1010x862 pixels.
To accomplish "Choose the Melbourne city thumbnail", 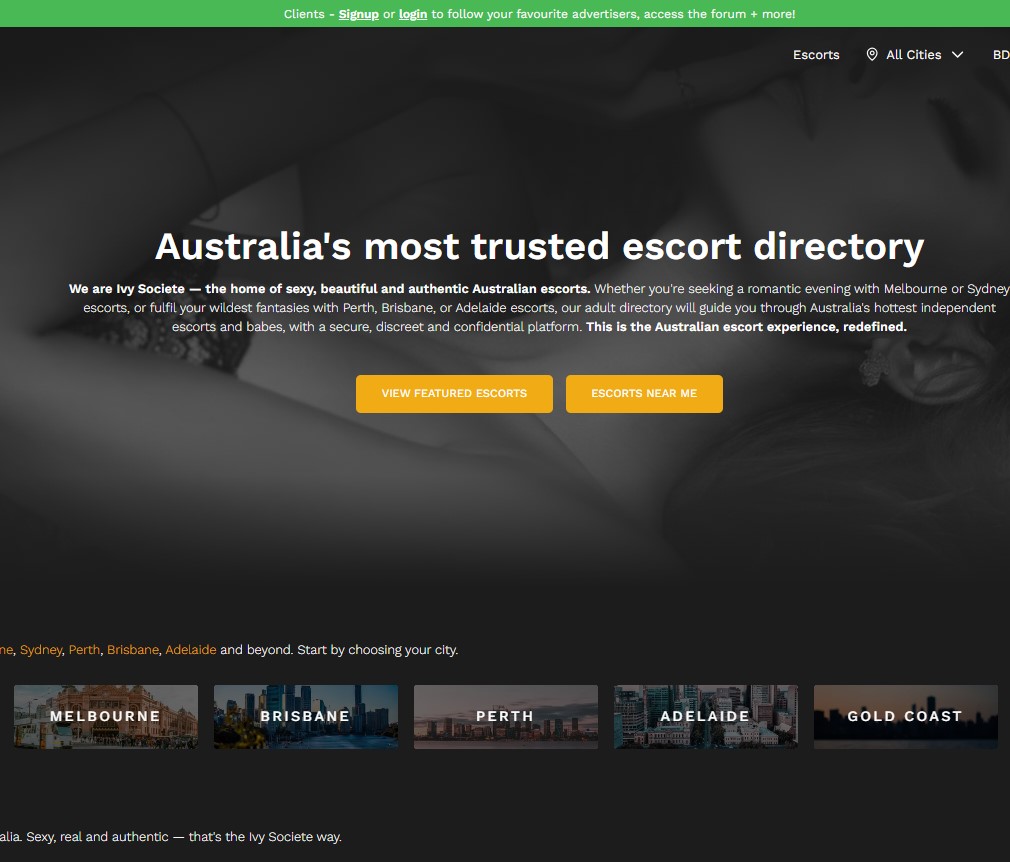I will [x=106, y=716].
